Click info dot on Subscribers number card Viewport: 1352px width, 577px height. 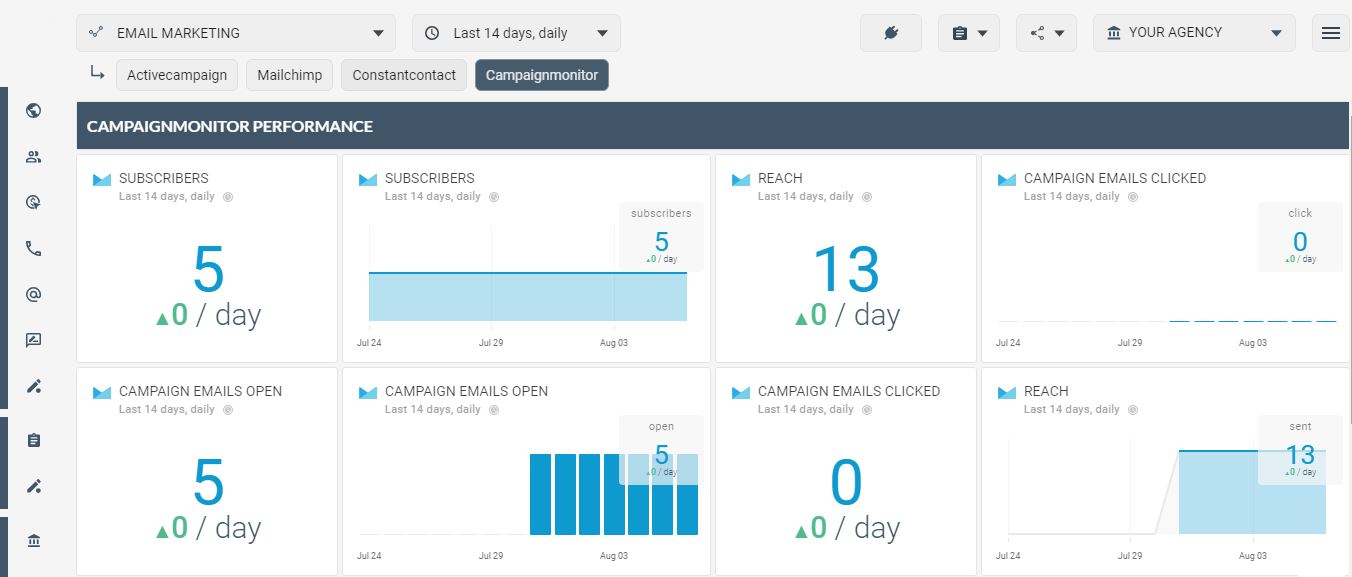pyautogui.click(x=227, y=197)
